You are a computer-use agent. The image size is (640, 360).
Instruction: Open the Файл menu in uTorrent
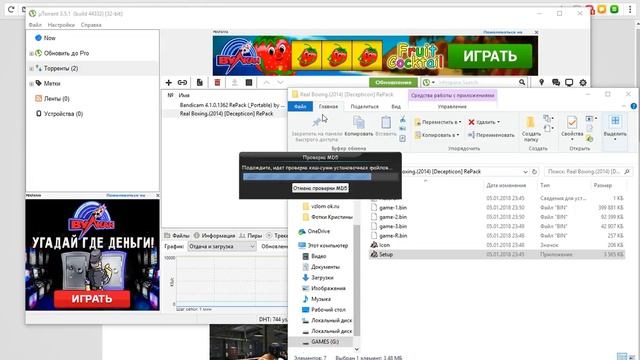tap(35, 25)
